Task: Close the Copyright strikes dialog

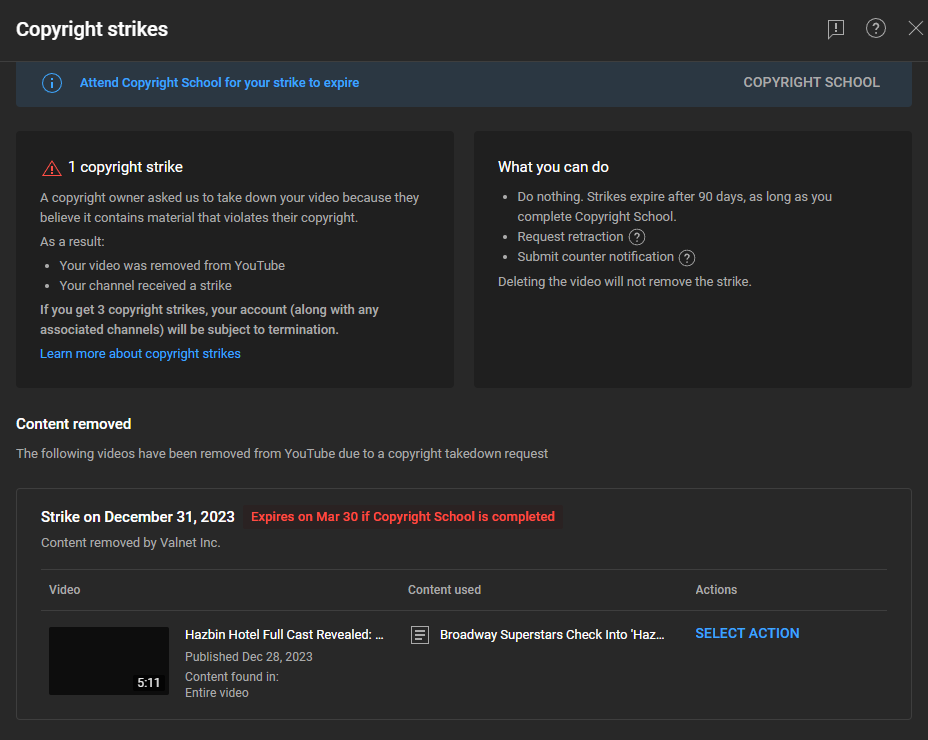Action: (x=916, y=28)
